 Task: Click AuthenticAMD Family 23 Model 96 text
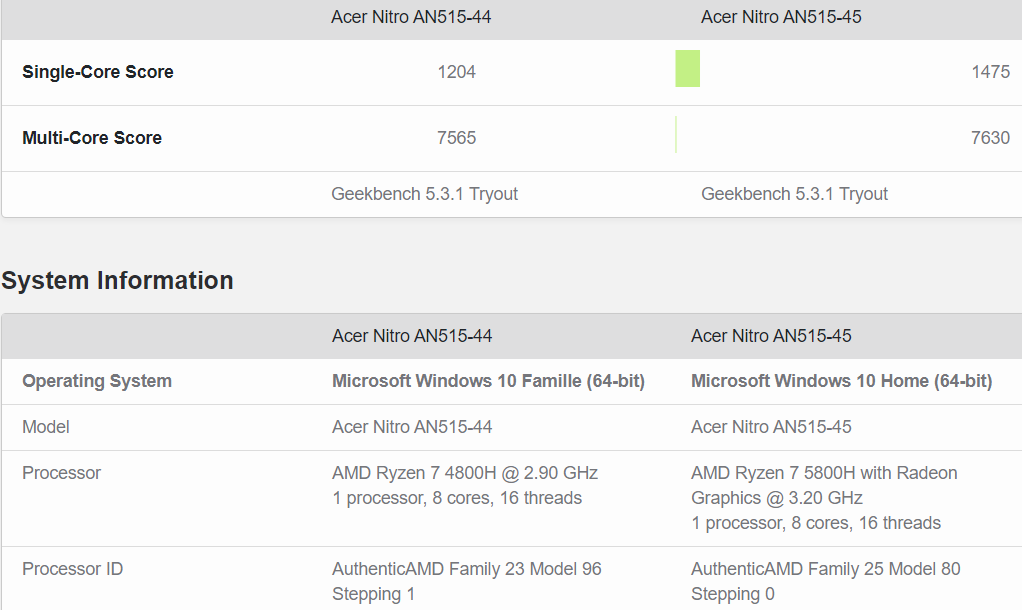pyautogui.click(x=467, y=570)
